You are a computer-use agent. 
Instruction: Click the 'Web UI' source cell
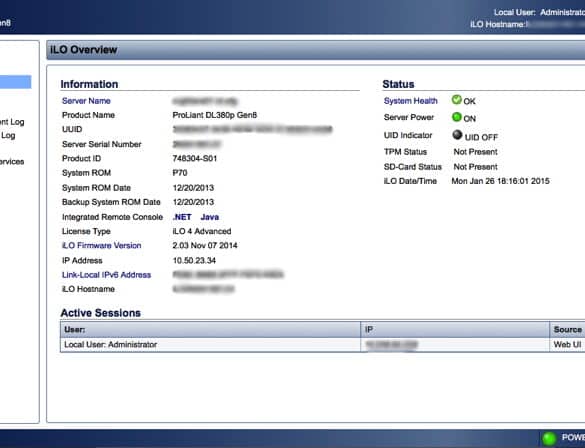pos(567,345)
